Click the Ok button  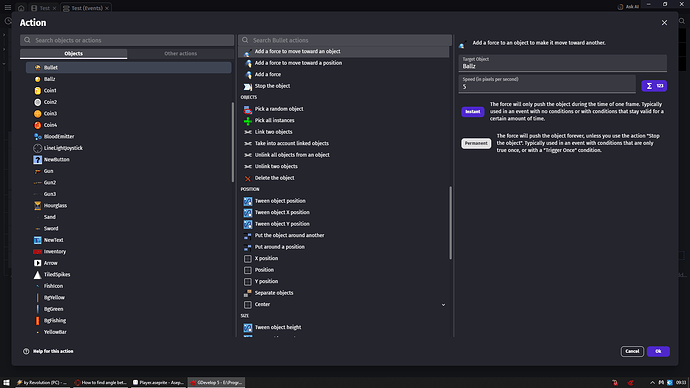(x=658, y=351)
